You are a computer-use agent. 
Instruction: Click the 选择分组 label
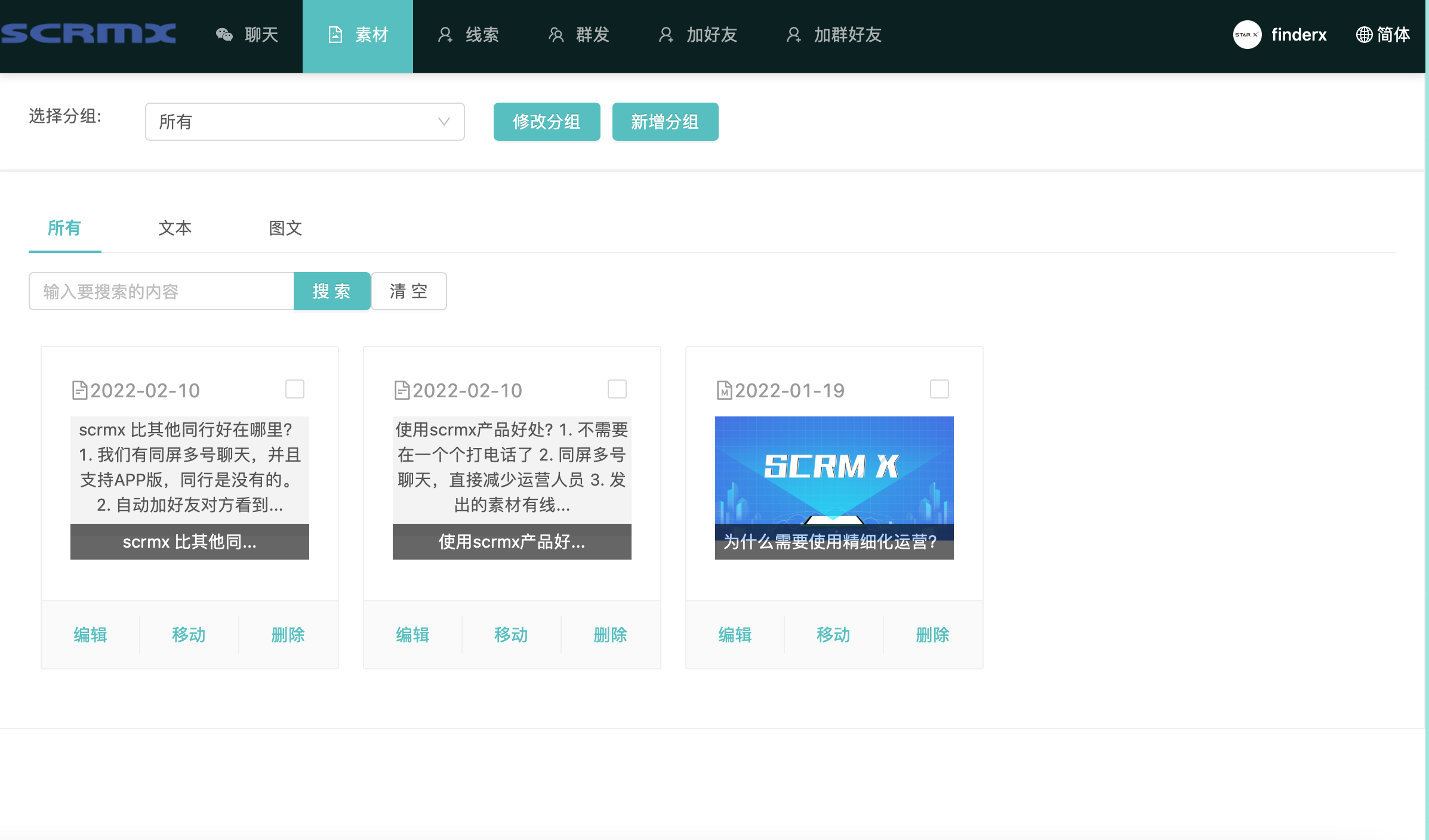coord(66,116)
